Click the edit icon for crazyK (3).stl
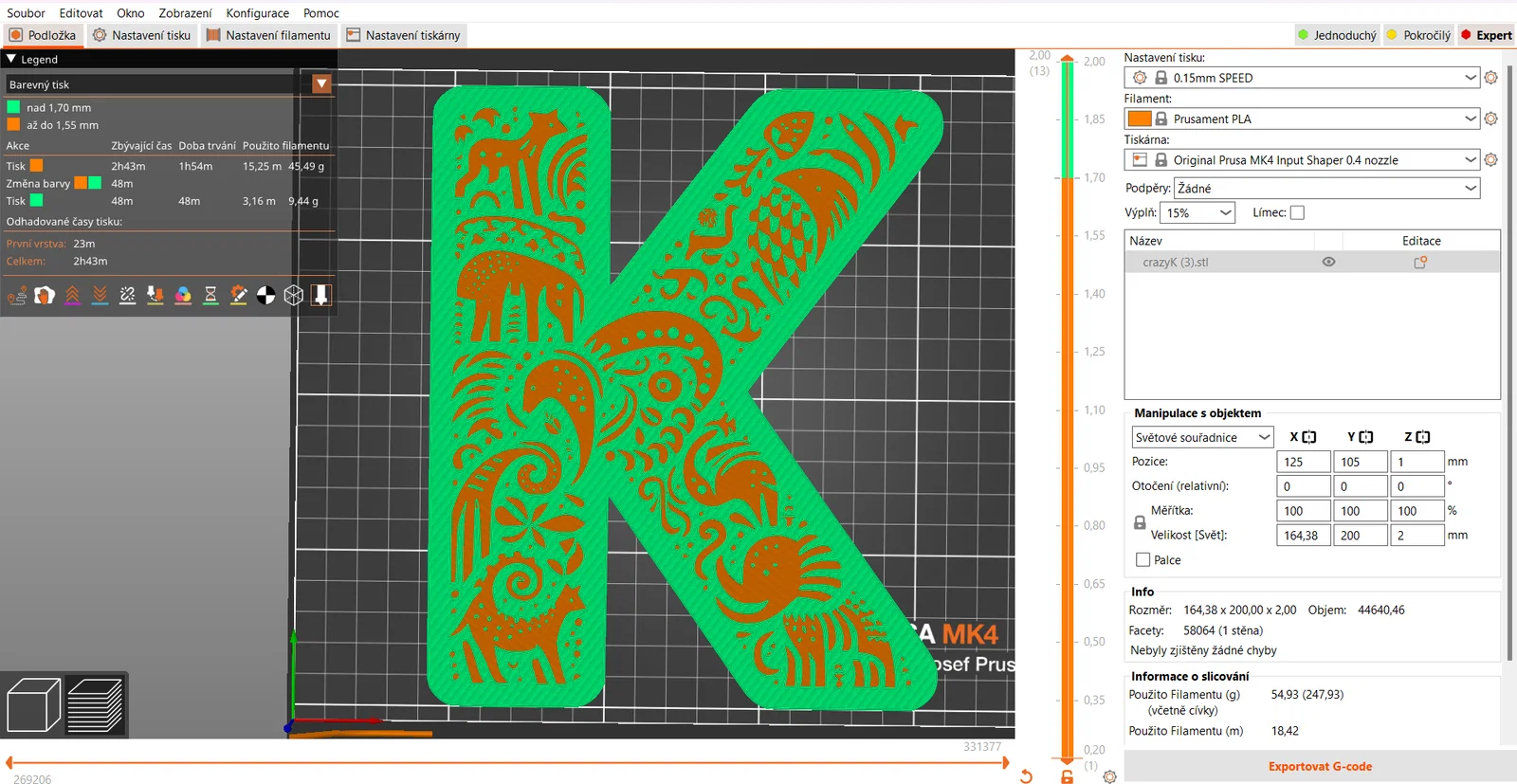 click(1420, 263)
